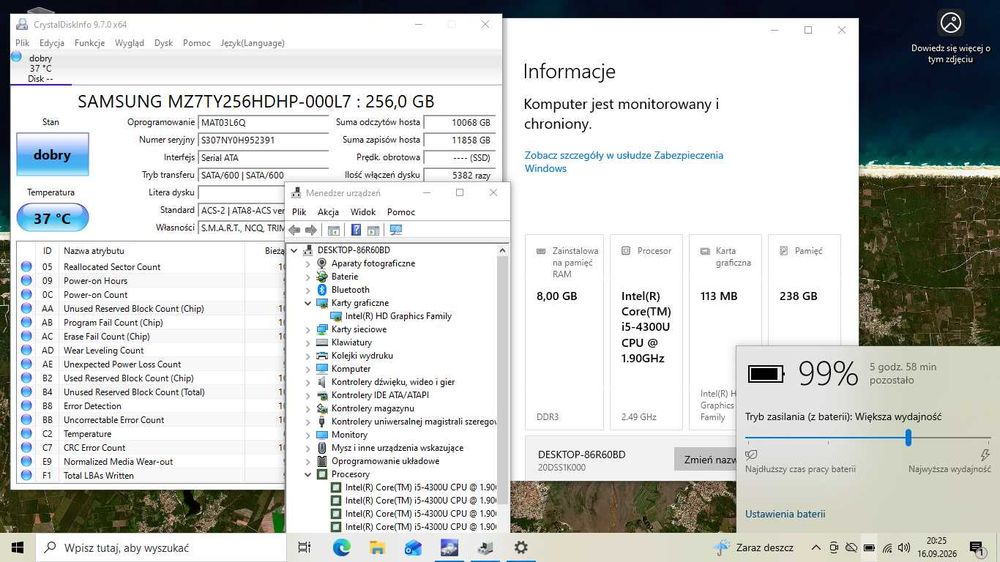The width and height of the screenshot is (1000, 562).
Task: Click the 37 °C temperature button
Action: pyautogui.click(x=52, y=218)
